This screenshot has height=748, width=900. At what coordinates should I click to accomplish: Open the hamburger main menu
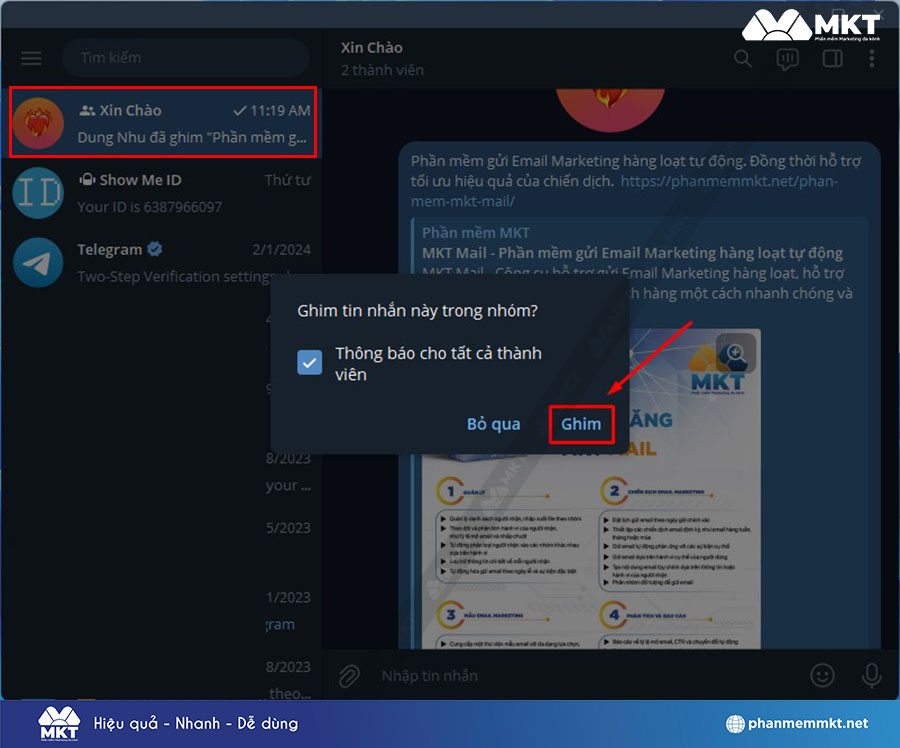[31, 58]
